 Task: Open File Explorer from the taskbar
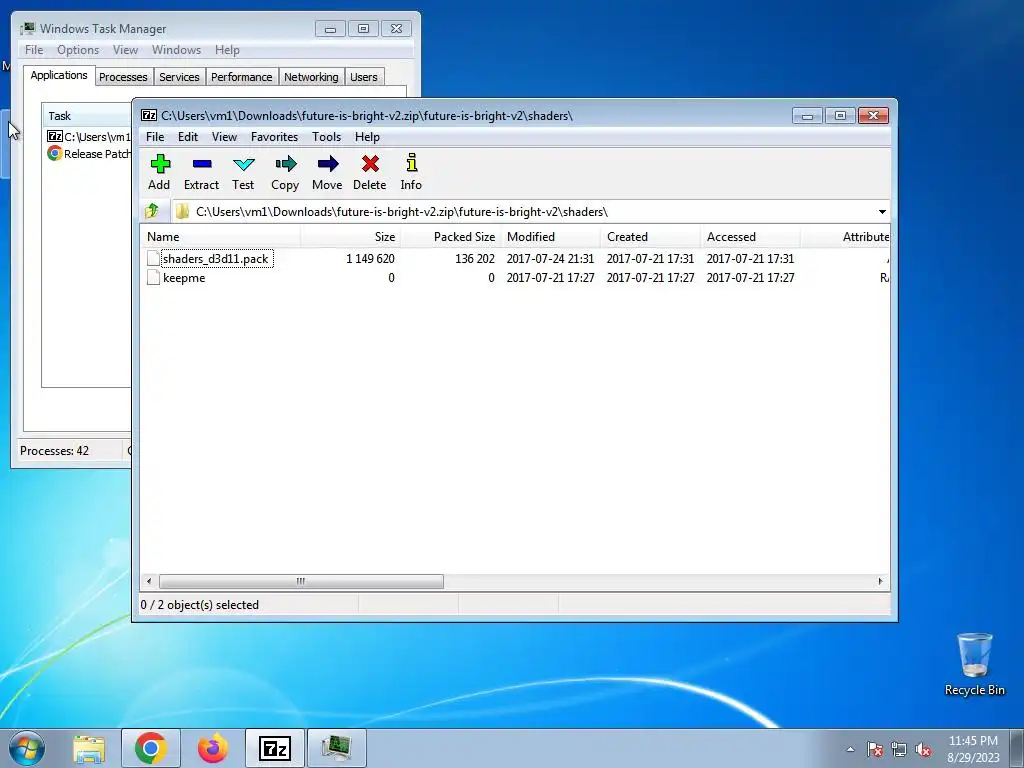[x=89, y=748]
